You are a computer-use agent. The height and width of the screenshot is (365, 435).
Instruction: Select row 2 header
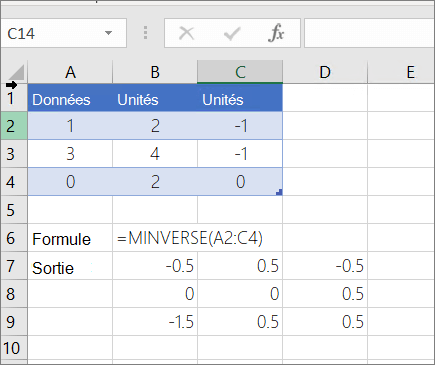point(14,126)
